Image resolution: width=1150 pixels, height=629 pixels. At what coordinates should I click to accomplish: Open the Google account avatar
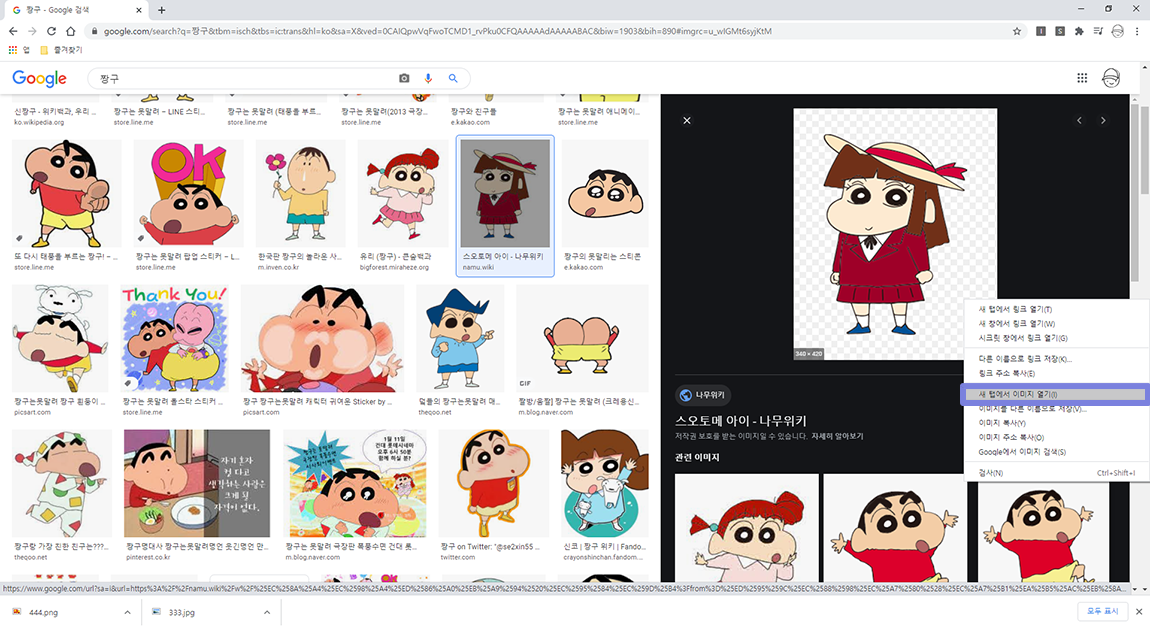tap(1111, 78)
